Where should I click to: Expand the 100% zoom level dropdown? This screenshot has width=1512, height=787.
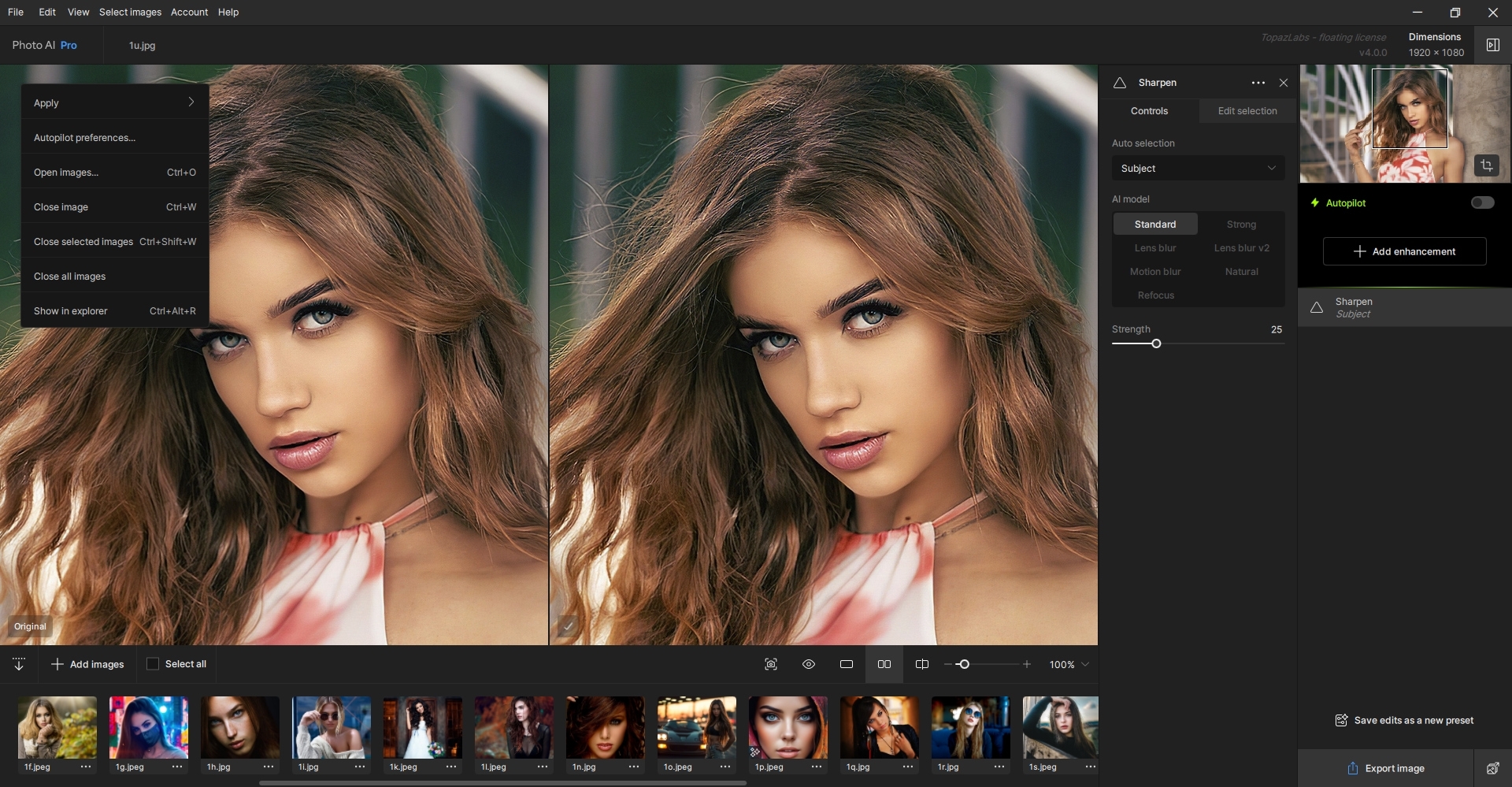(1084, 664)
